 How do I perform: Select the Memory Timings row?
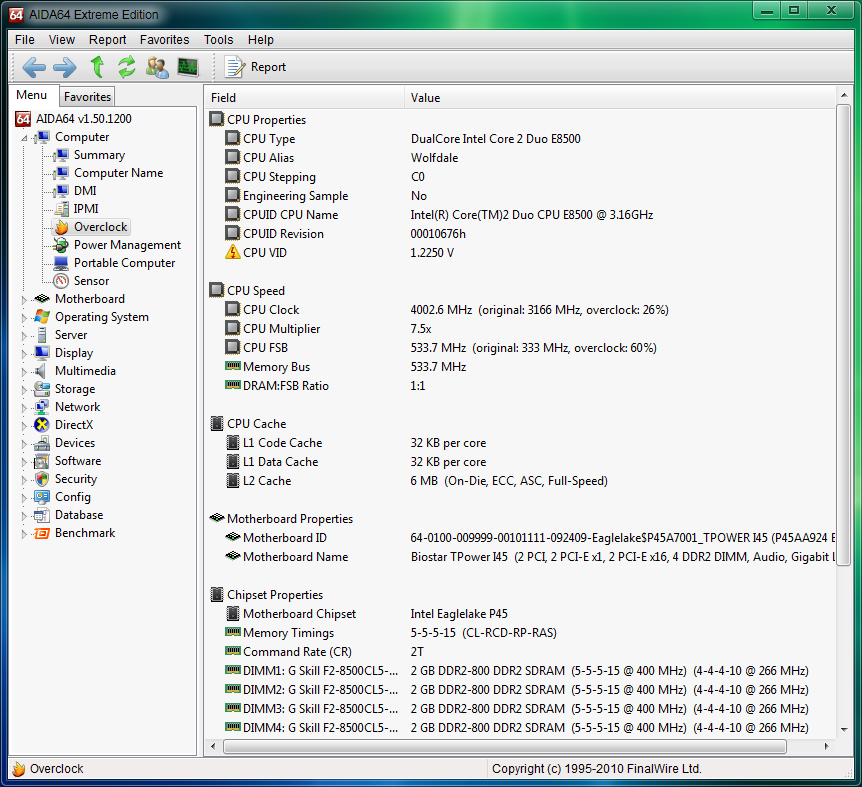520,633
